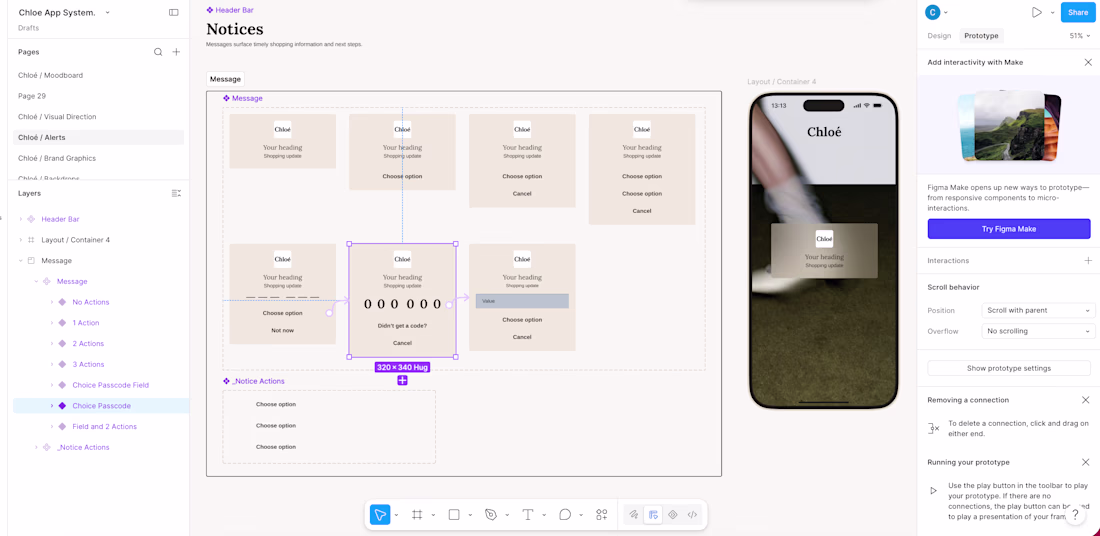Open the play options dropdown arrow

pos(1052,13)
